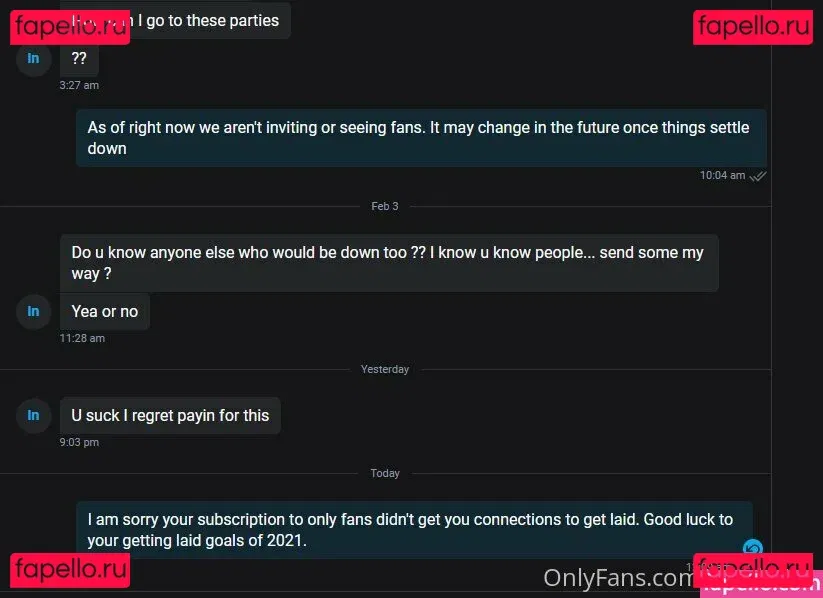Click the 'Today' date separator
The width and height of the screenshot is (823, 598).
click(x=385, y=473)
